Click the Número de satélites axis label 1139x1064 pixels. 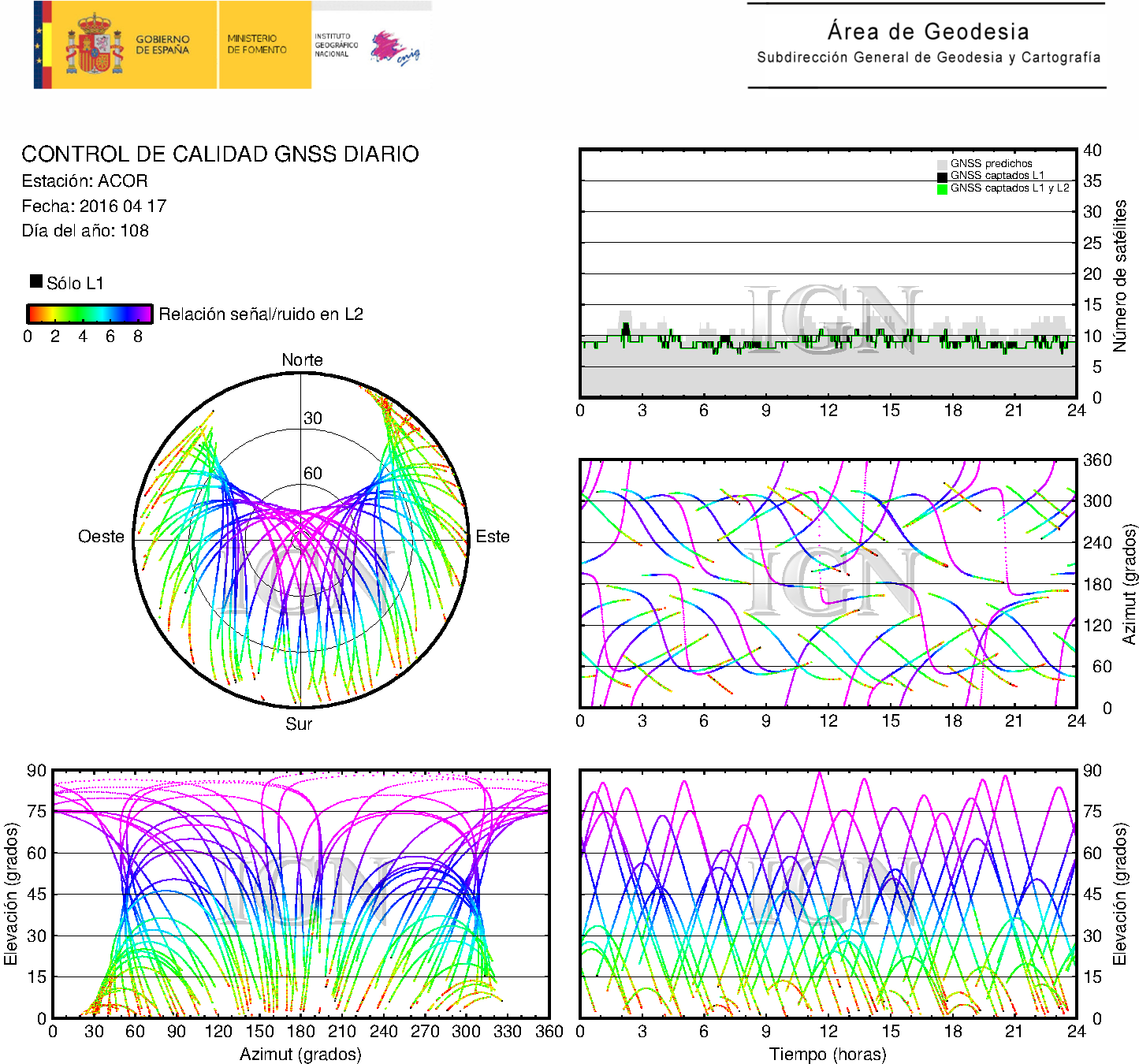[1120, 275]
